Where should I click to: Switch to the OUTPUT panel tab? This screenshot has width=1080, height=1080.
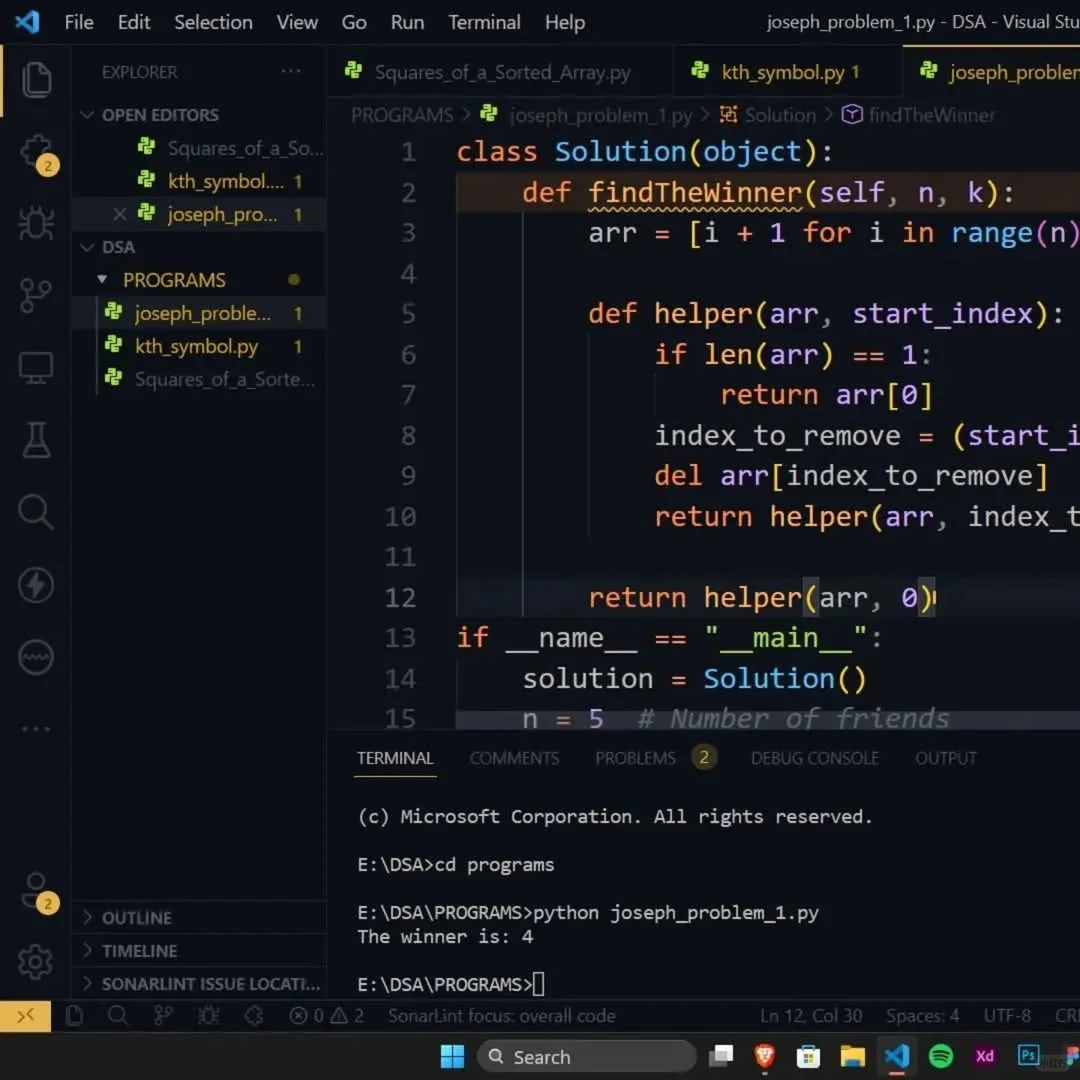click(x=946, y=758)
